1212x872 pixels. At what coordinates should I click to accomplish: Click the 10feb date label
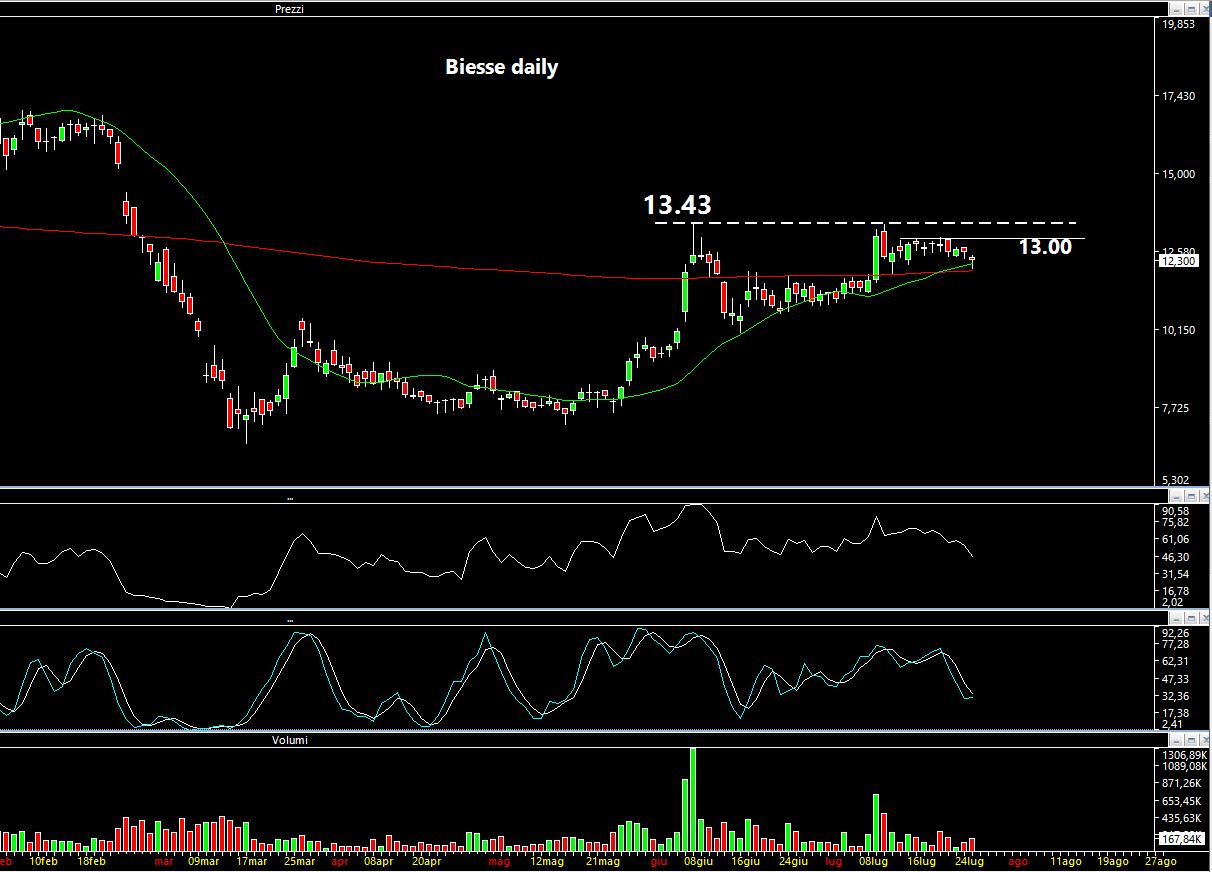coord(43,860)
